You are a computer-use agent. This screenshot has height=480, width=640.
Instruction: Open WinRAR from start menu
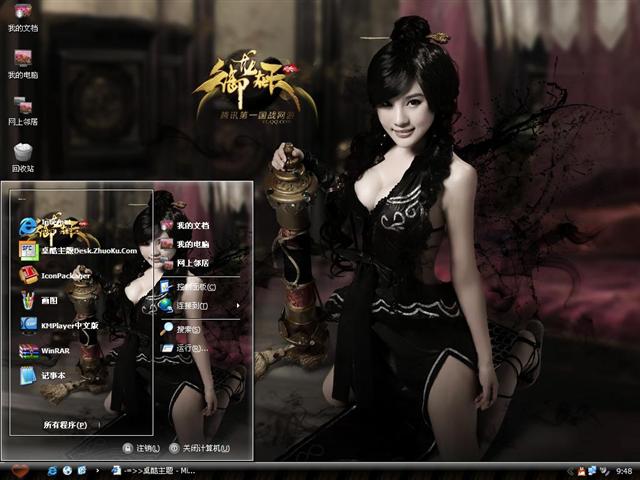(44, 351)
